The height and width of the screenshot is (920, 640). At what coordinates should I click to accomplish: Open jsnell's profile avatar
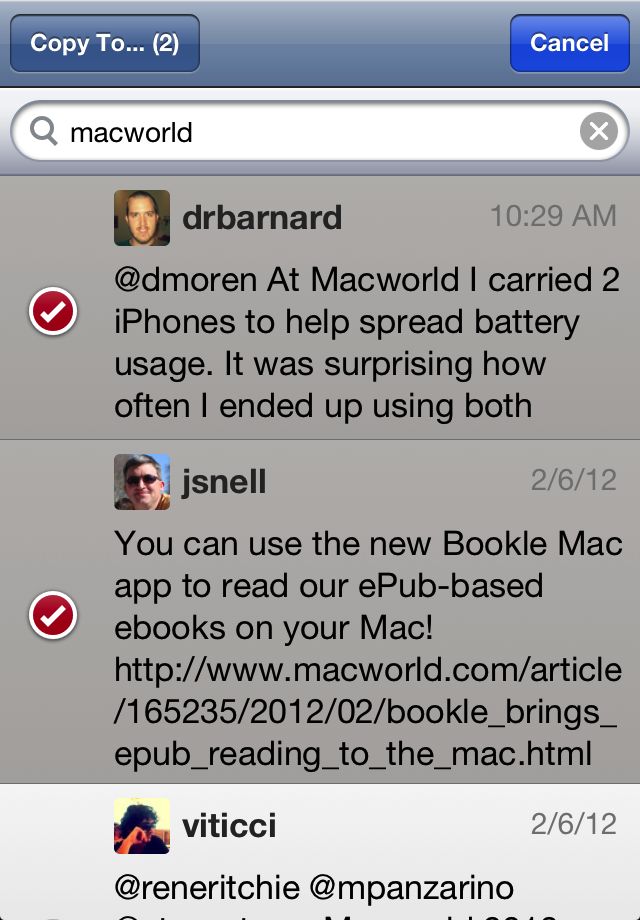point(142,482)
